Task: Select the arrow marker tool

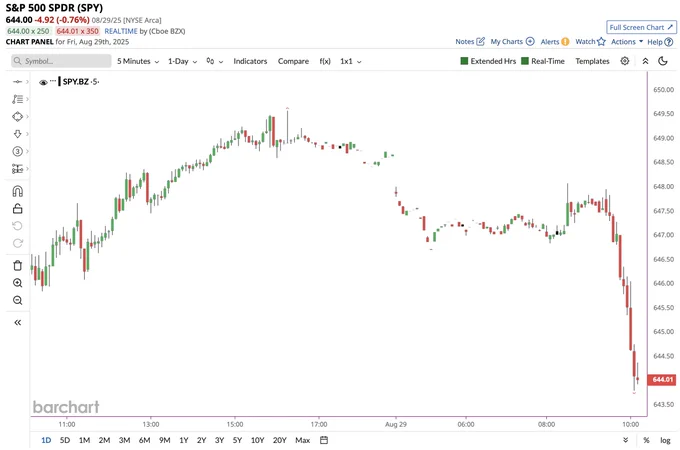Action: coord(17,134)
